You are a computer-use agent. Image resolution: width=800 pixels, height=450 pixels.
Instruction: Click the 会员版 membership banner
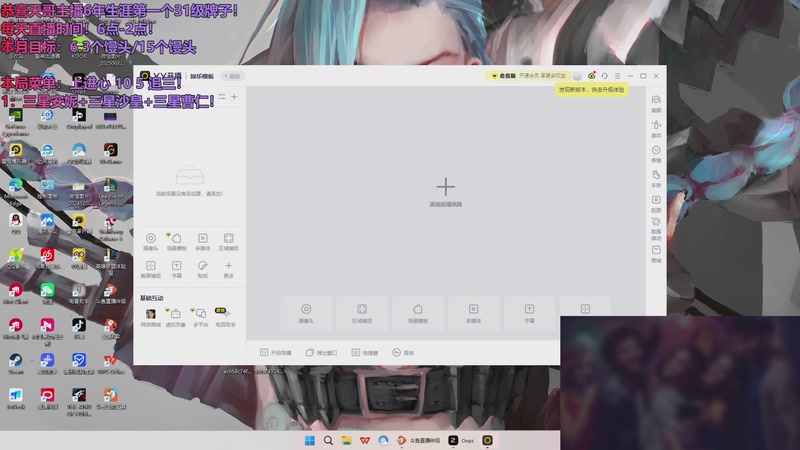coord(527,76)
